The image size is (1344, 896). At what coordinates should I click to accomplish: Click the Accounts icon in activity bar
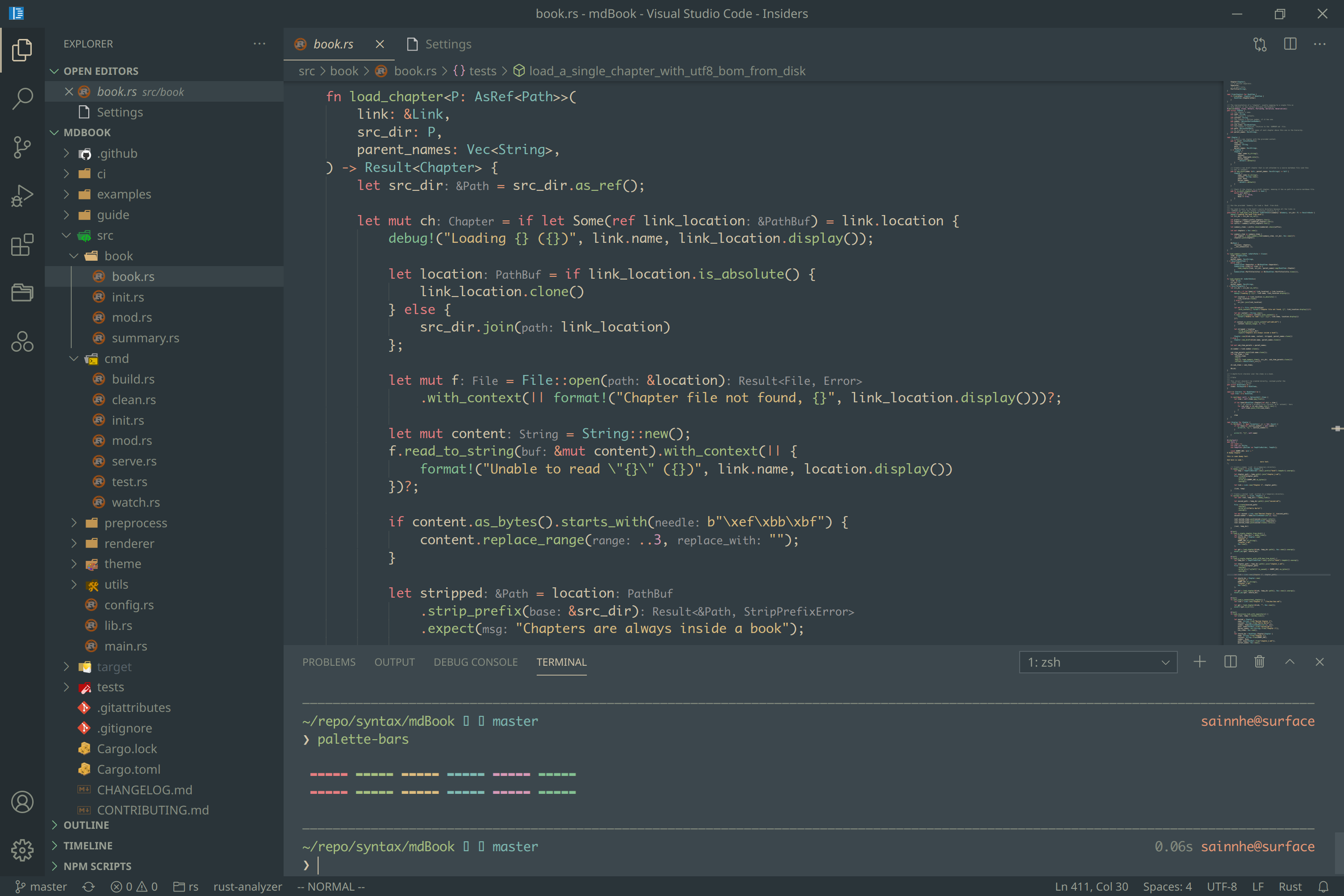(22, 802)
